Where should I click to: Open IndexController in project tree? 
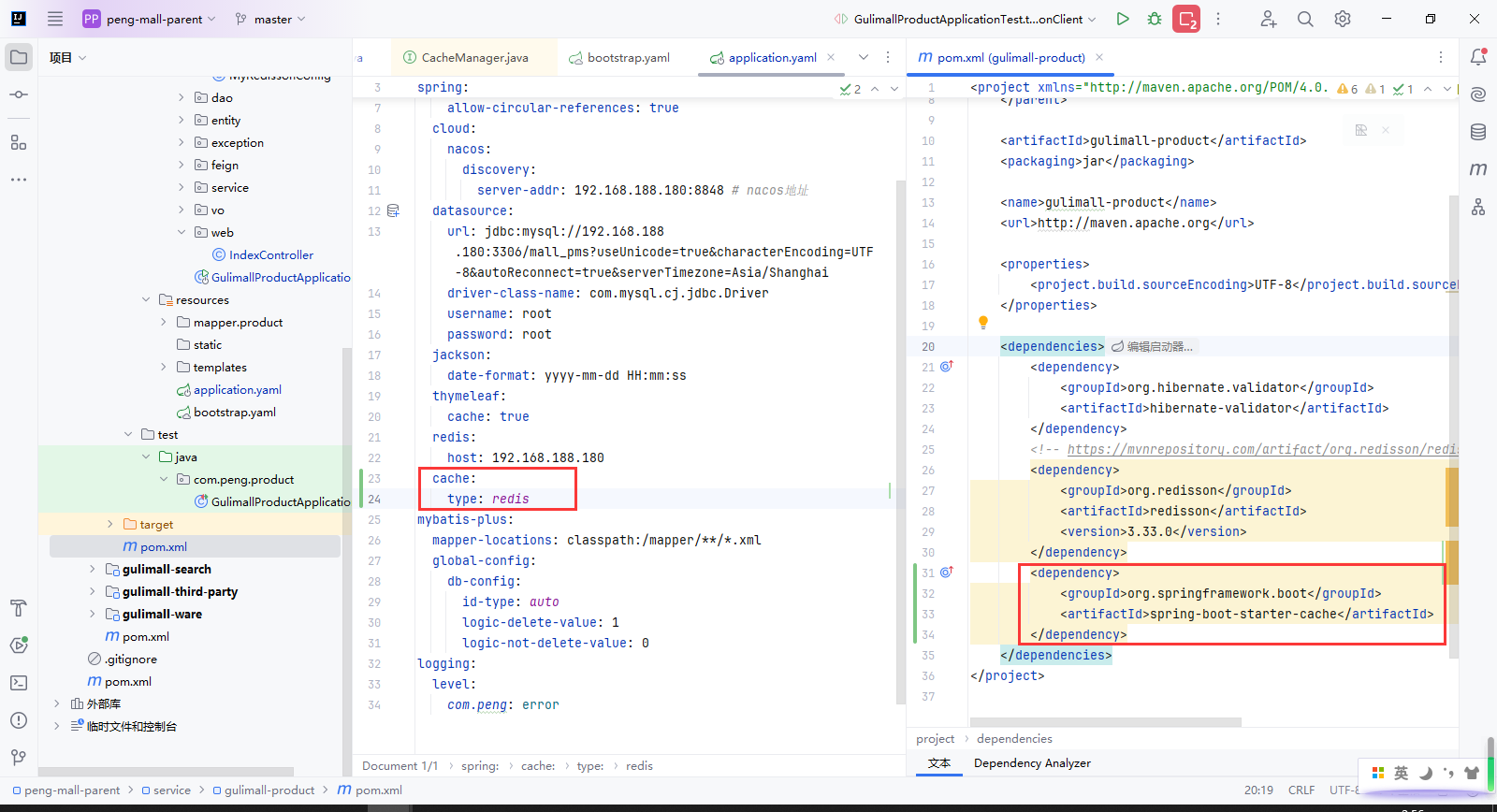click(x=271, y=254)
